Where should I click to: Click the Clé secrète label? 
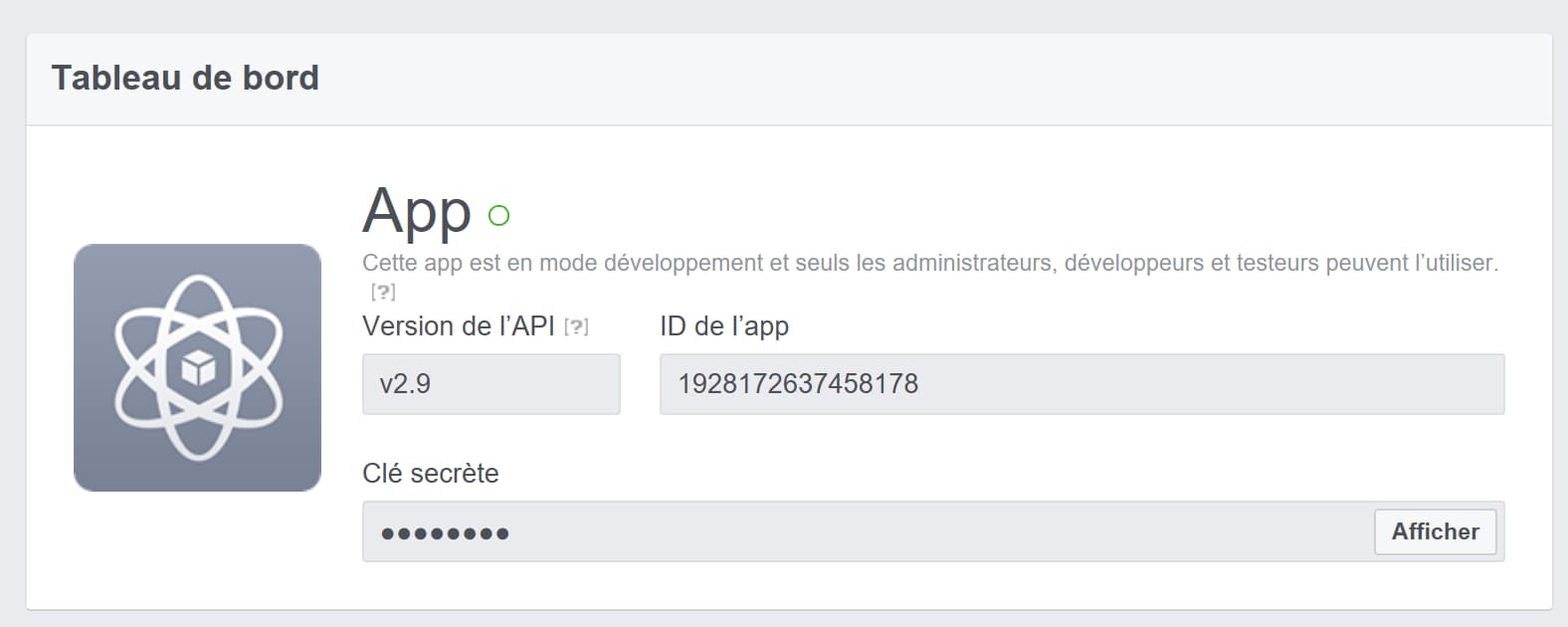430,473
